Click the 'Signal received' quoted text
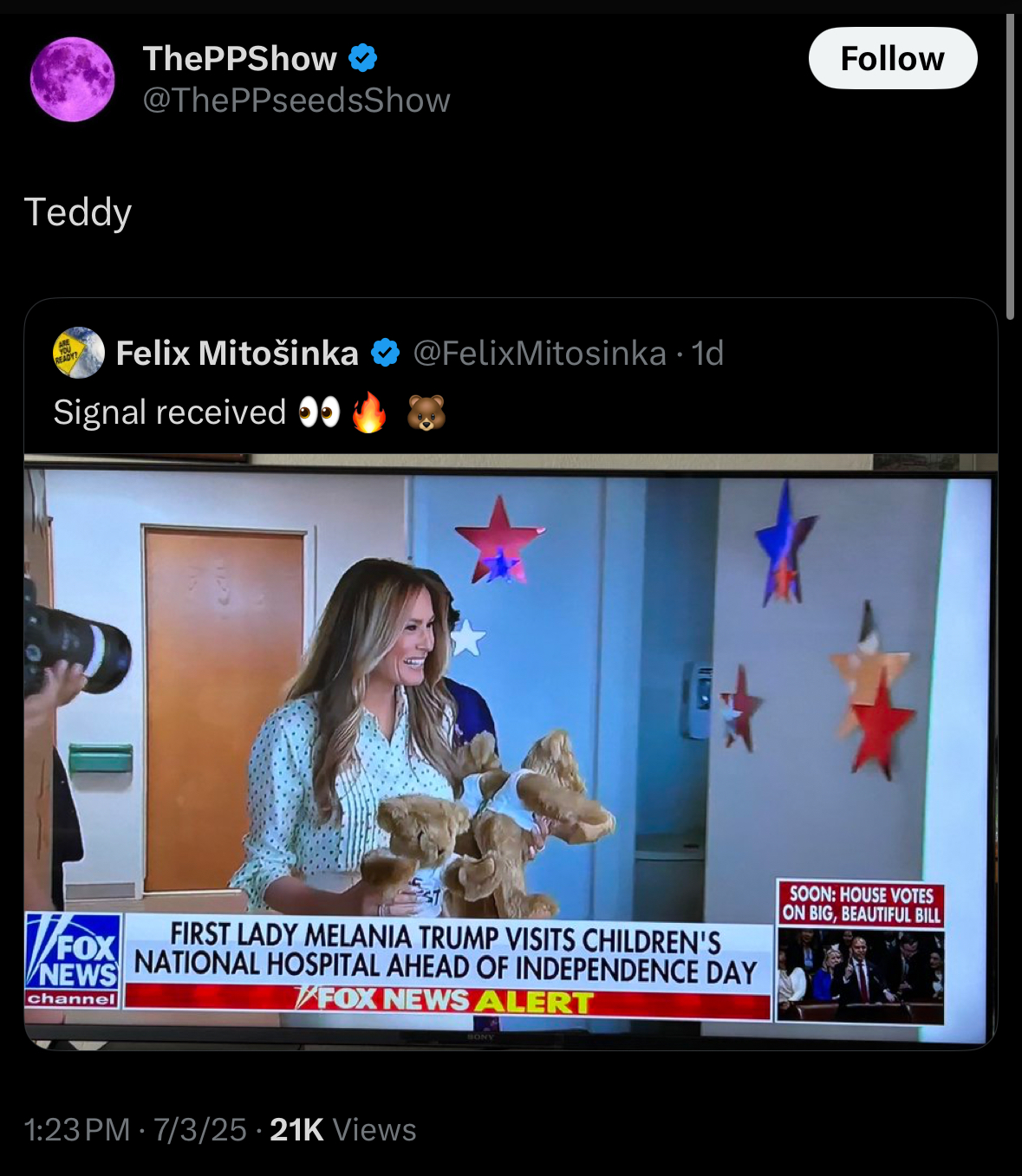 point(170,413)
